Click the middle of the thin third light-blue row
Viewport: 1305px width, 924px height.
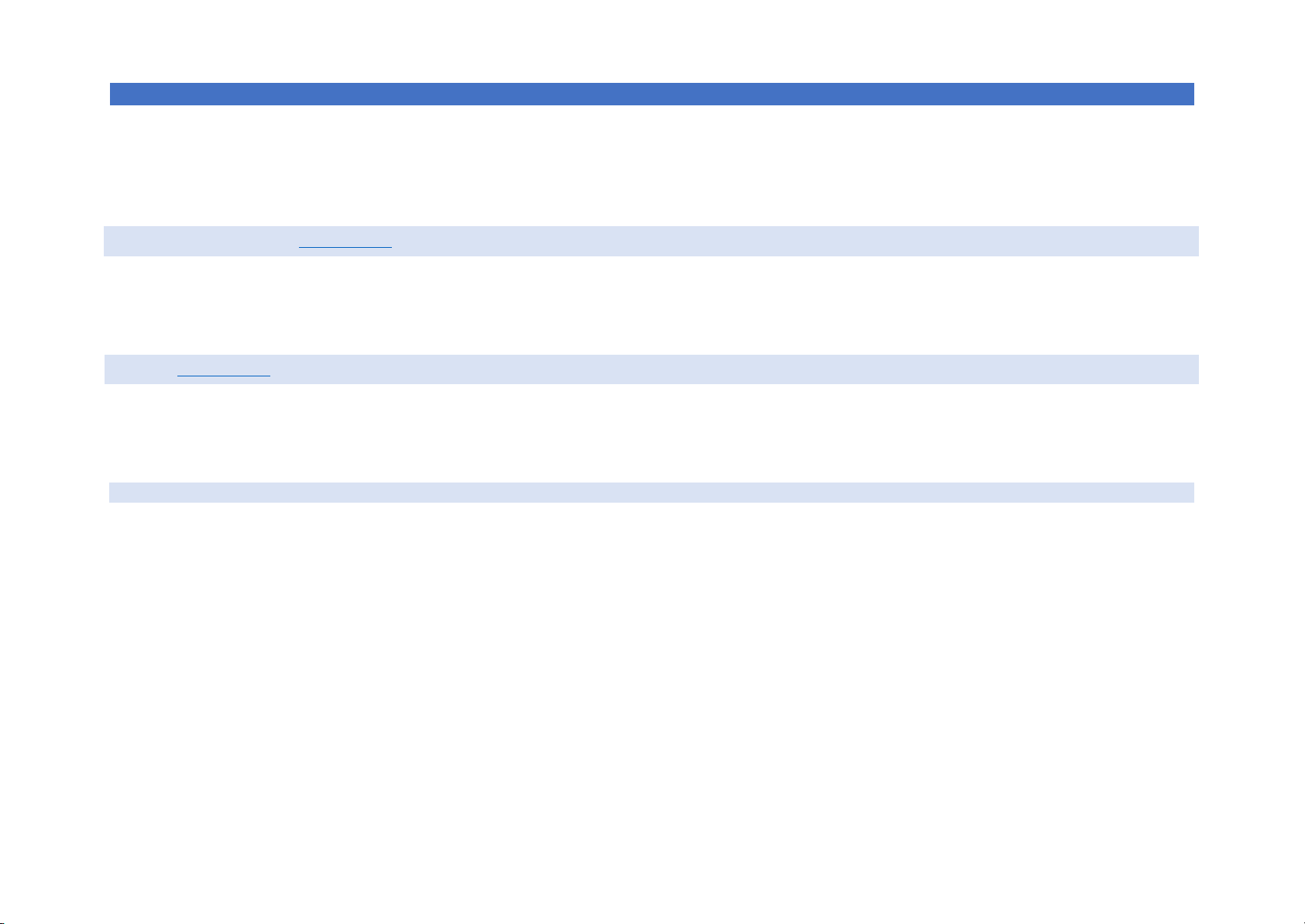tap(651, 493)
